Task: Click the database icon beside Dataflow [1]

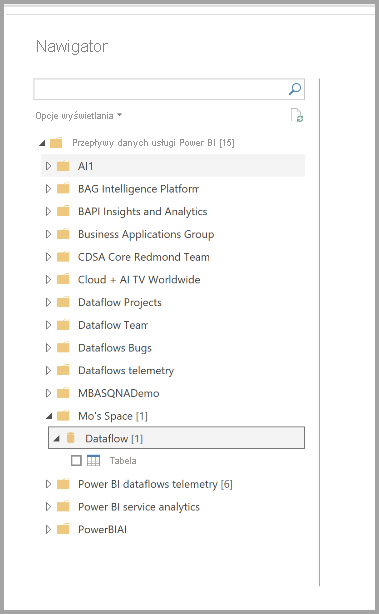Action: pos(70,438)
